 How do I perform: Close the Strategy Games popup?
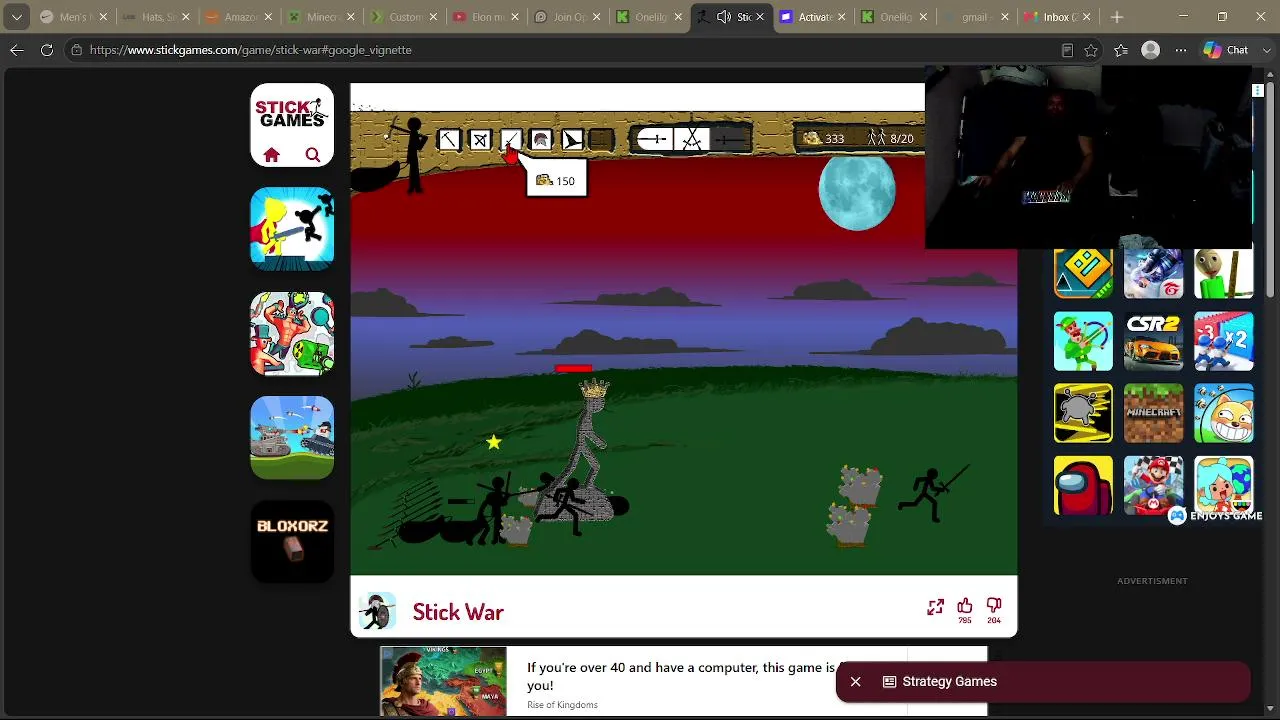pyautogui.click(x=855, y=682)
